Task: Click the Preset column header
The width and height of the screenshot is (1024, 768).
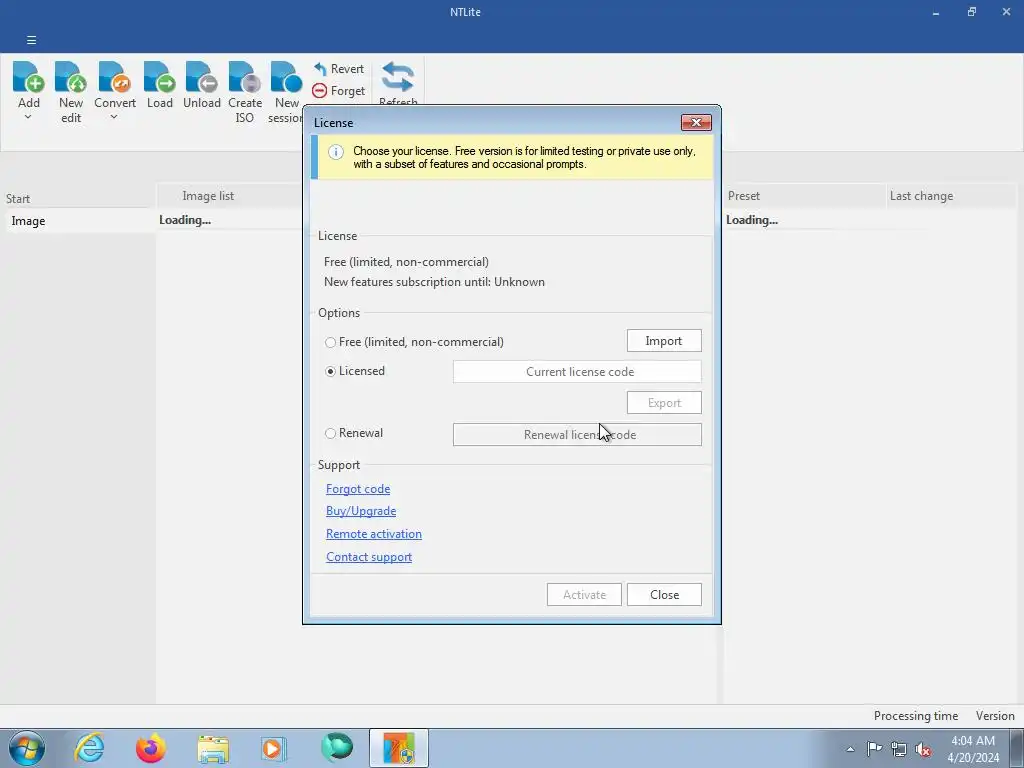Action: [744, 196]
